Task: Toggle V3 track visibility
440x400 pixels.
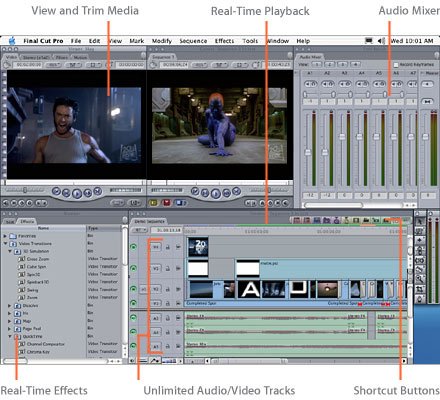Action: (x=134, y=268)
